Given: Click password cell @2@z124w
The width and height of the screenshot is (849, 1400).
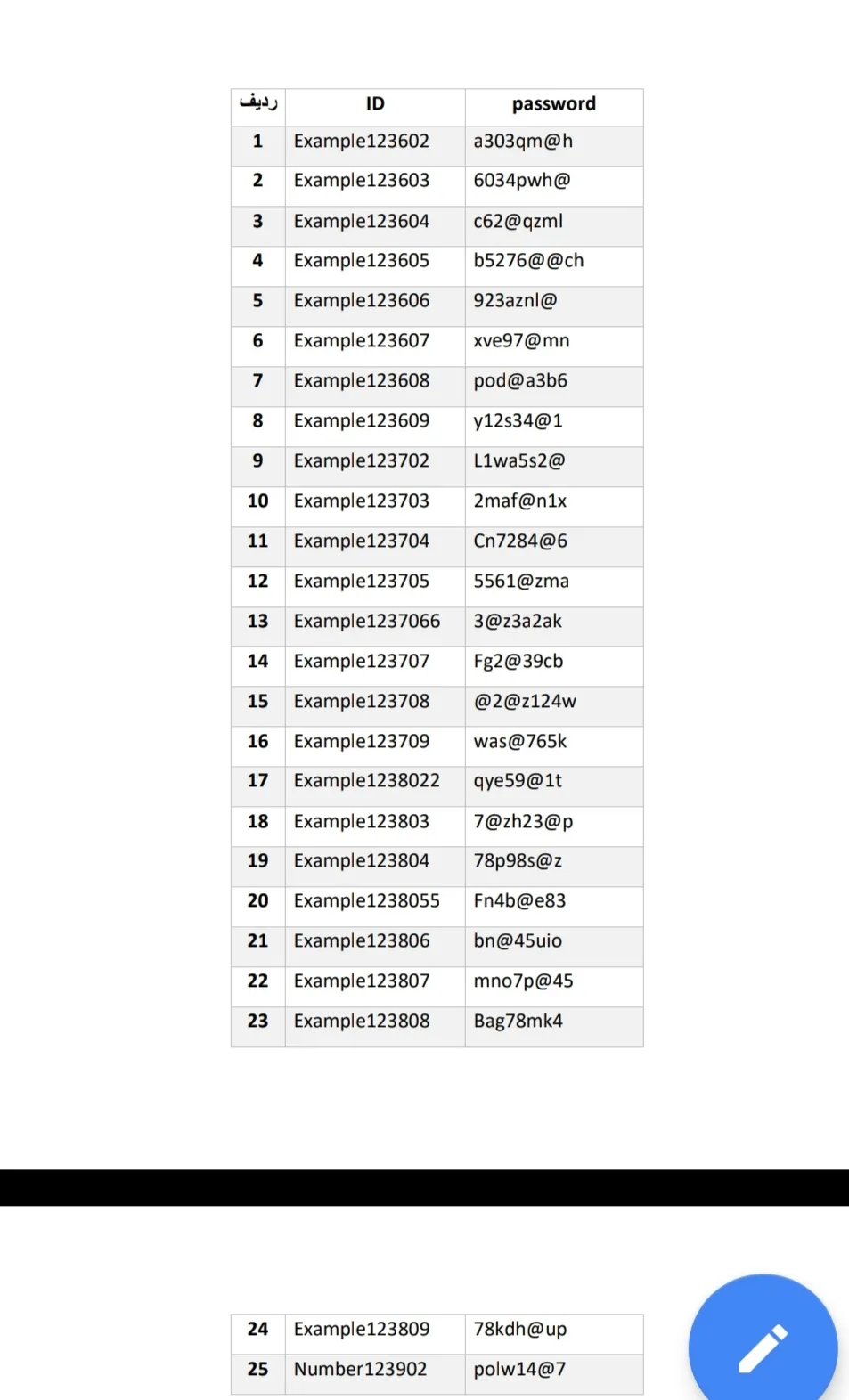Looking at the screenshot, I should coord(525,702).
